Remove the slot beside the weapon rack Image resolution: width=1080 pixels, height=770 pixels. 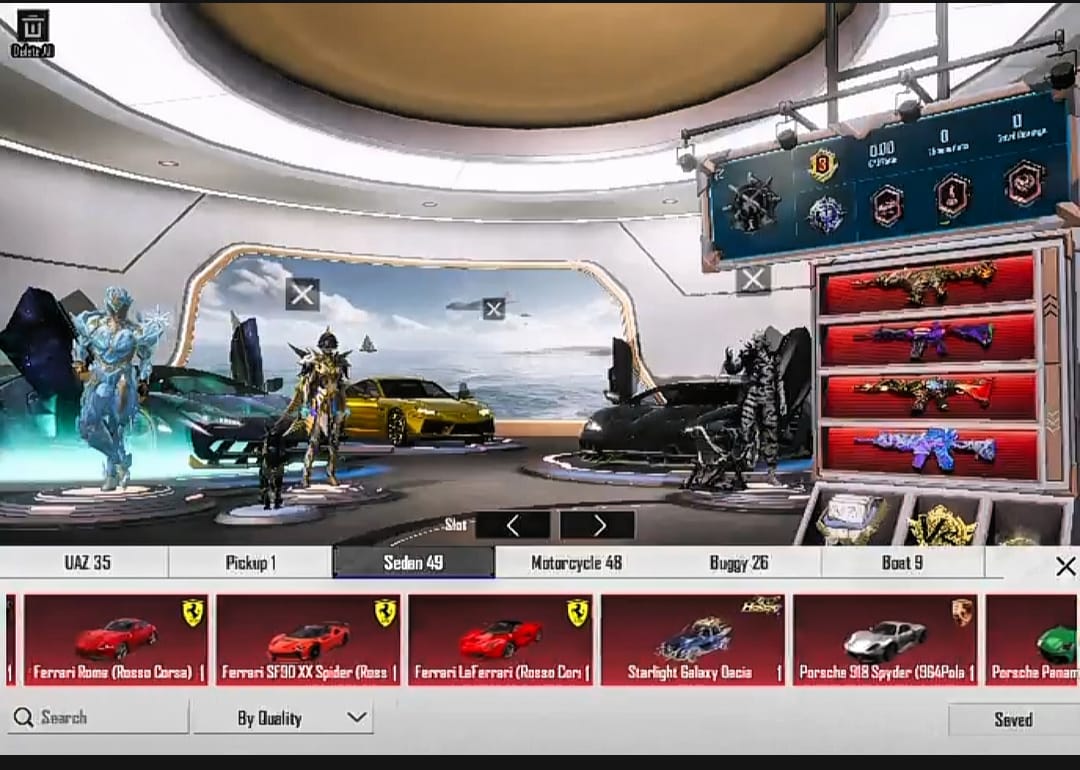(753, 280)
